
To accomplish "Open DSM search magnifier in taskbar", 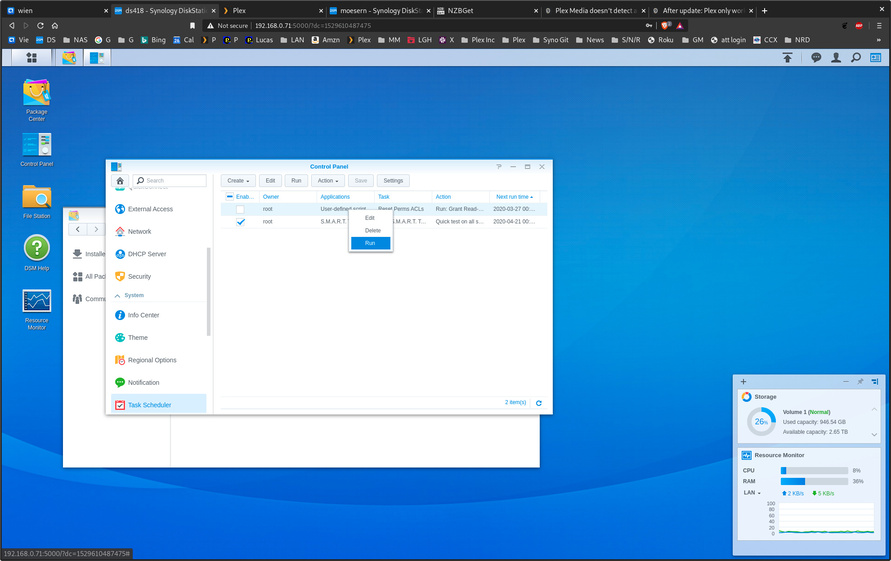I will [x=855, y=57].
